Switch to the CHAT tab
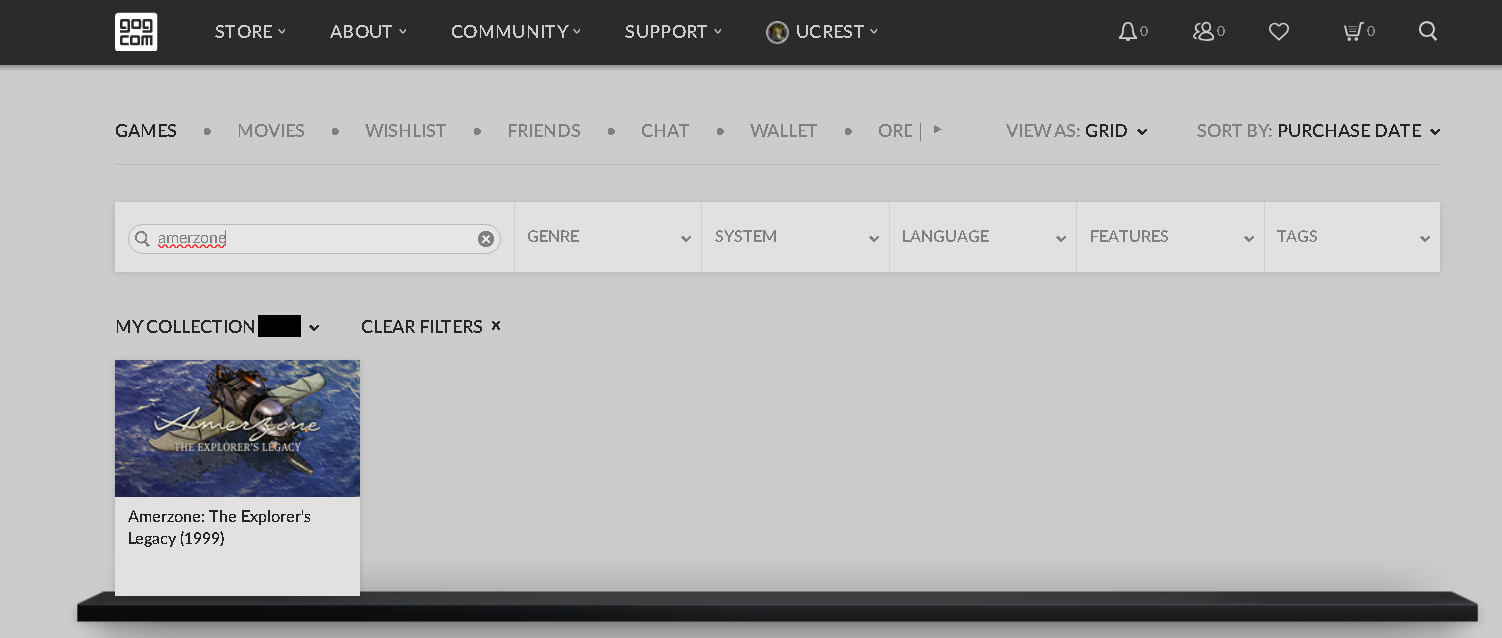 point(665,131)
